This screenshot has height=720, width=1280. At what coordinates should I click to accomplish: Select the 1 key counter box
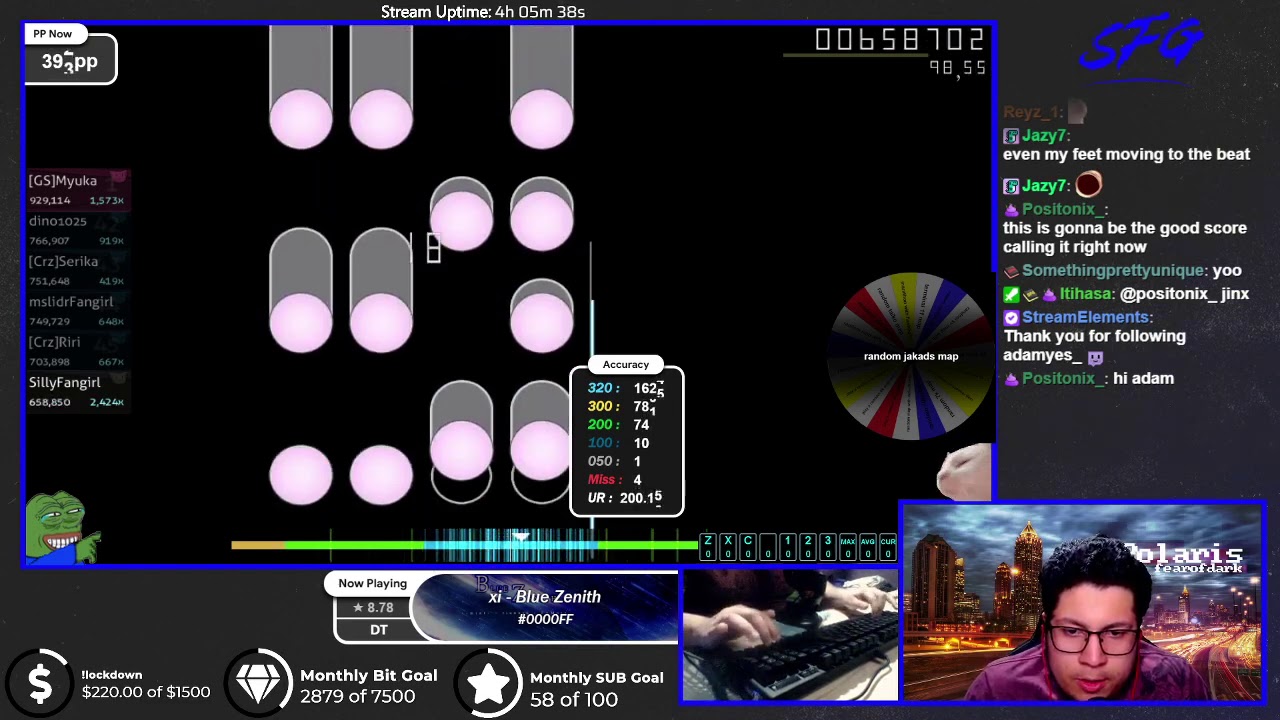pyautogui.click(x=788, y=547)
